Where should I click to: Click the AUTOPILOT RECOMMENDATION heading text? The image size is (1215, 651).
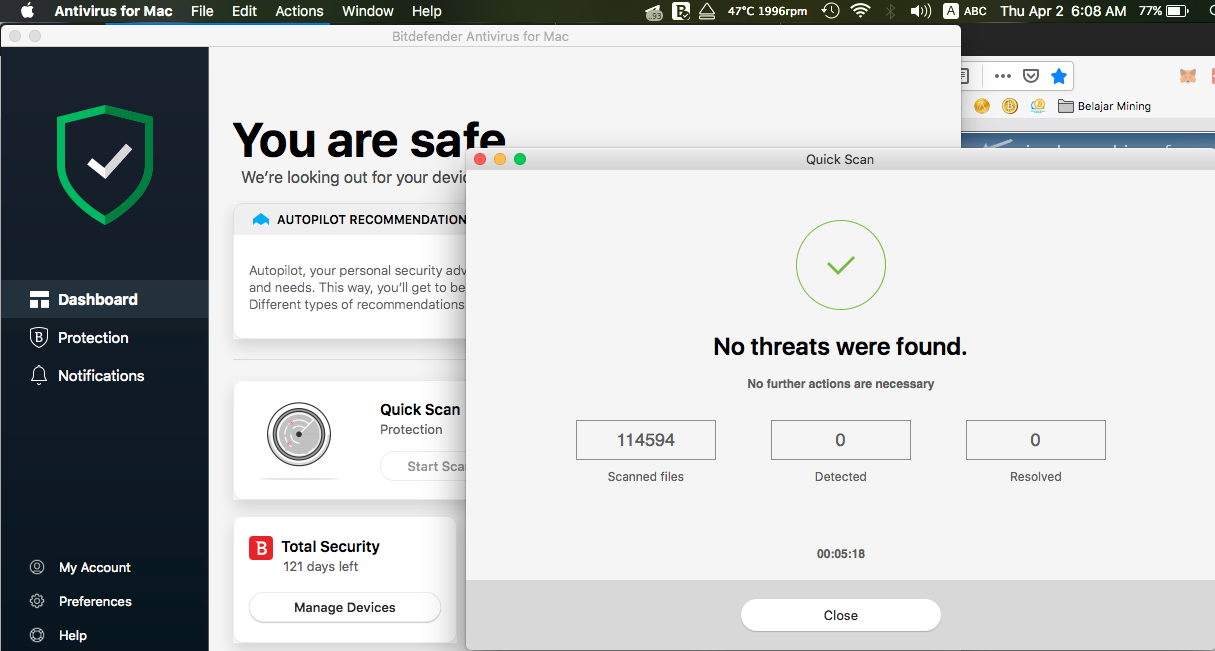pos(371,219)
